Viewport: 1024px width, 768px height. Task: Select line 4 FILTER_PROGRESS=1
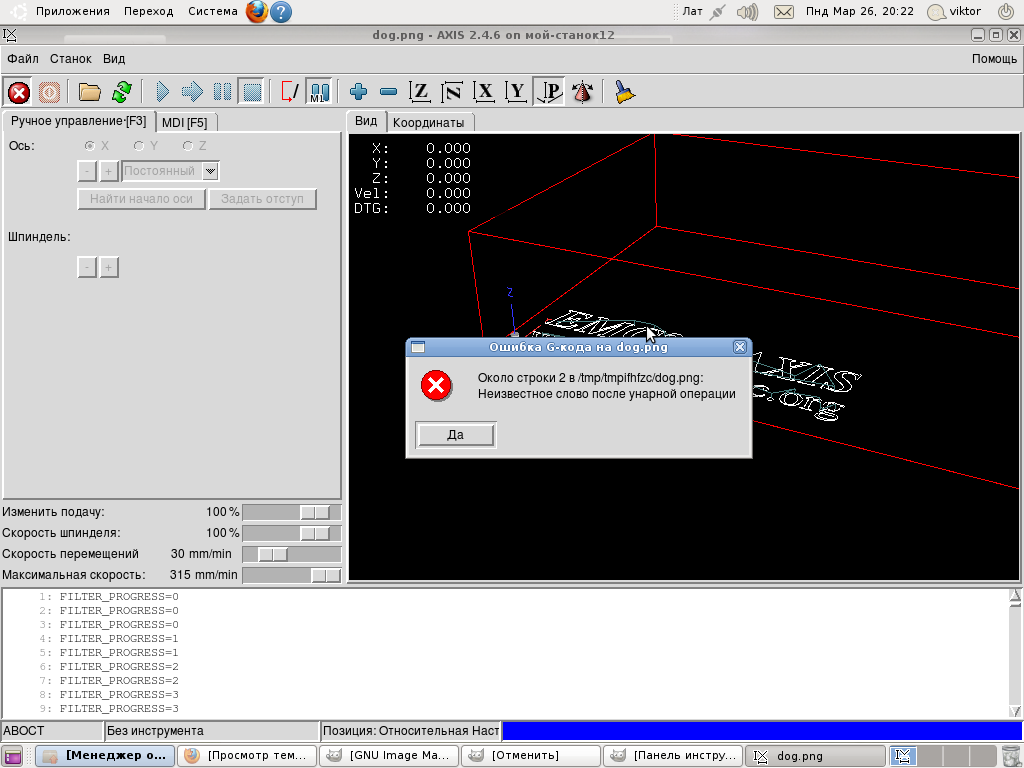[x=119, y=639]
